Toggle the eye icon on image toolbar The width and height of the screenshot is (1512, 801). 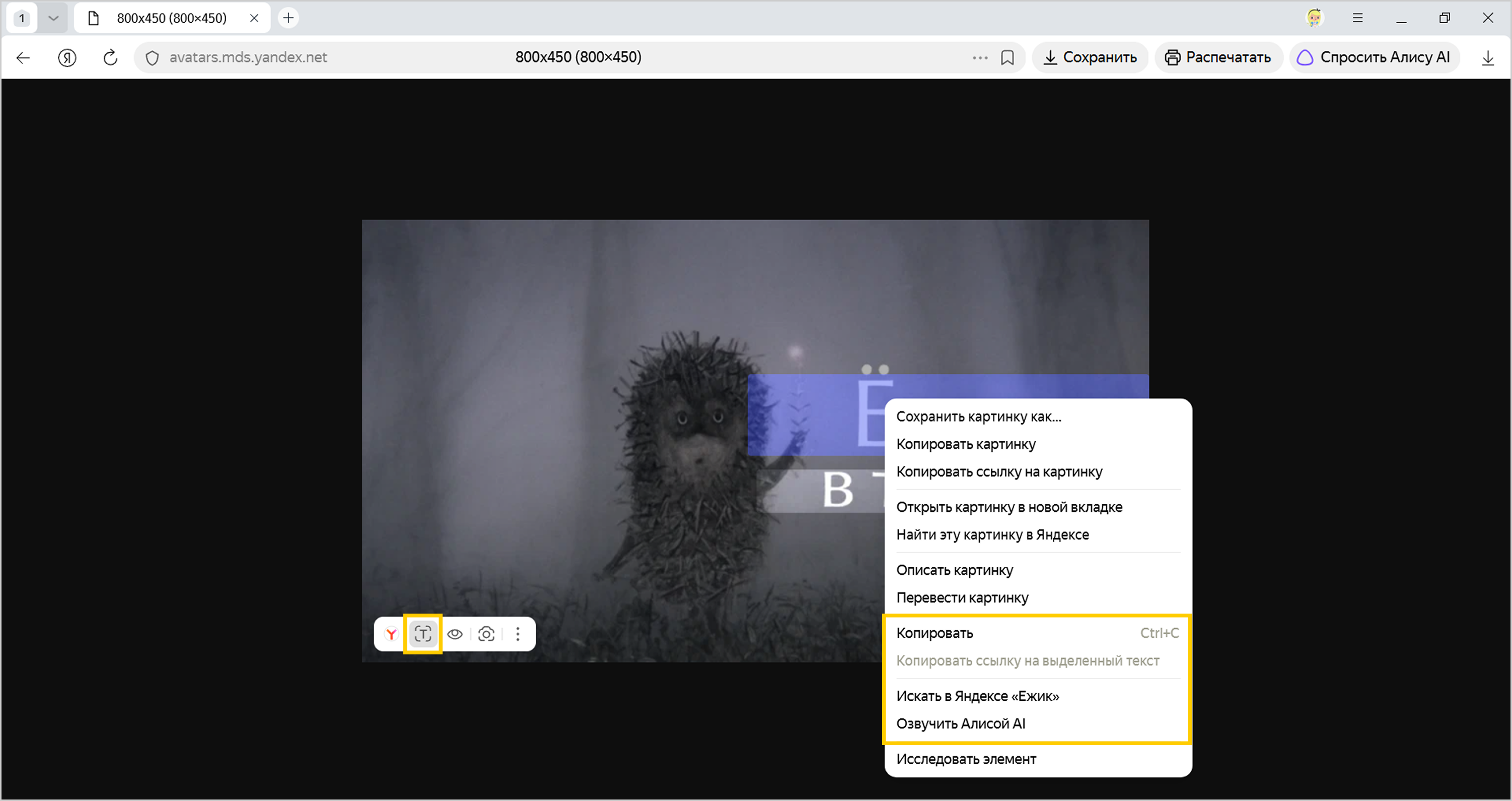point(455,634)
